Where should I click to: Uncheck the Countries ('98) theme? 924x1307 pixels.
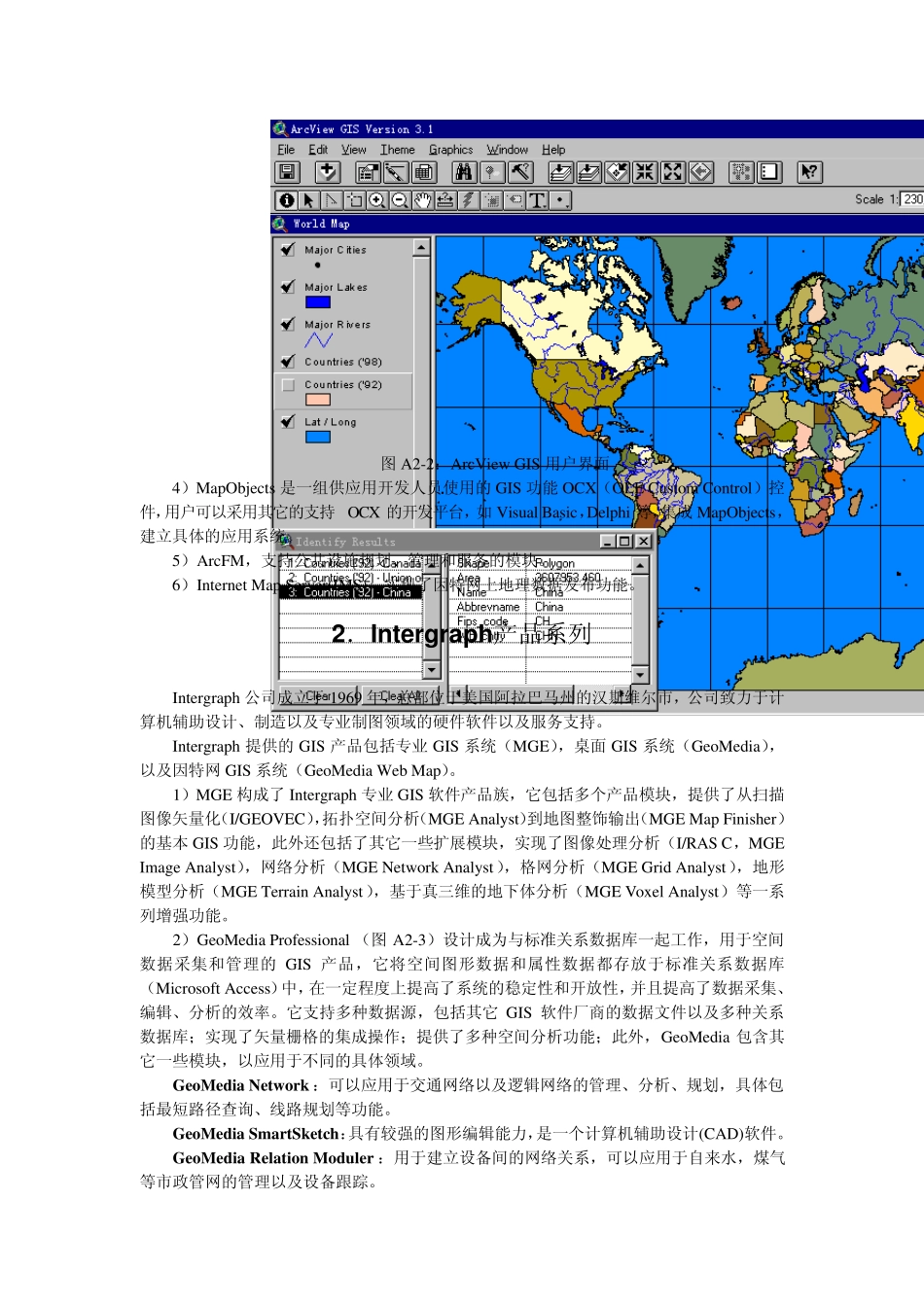[288, 361]
